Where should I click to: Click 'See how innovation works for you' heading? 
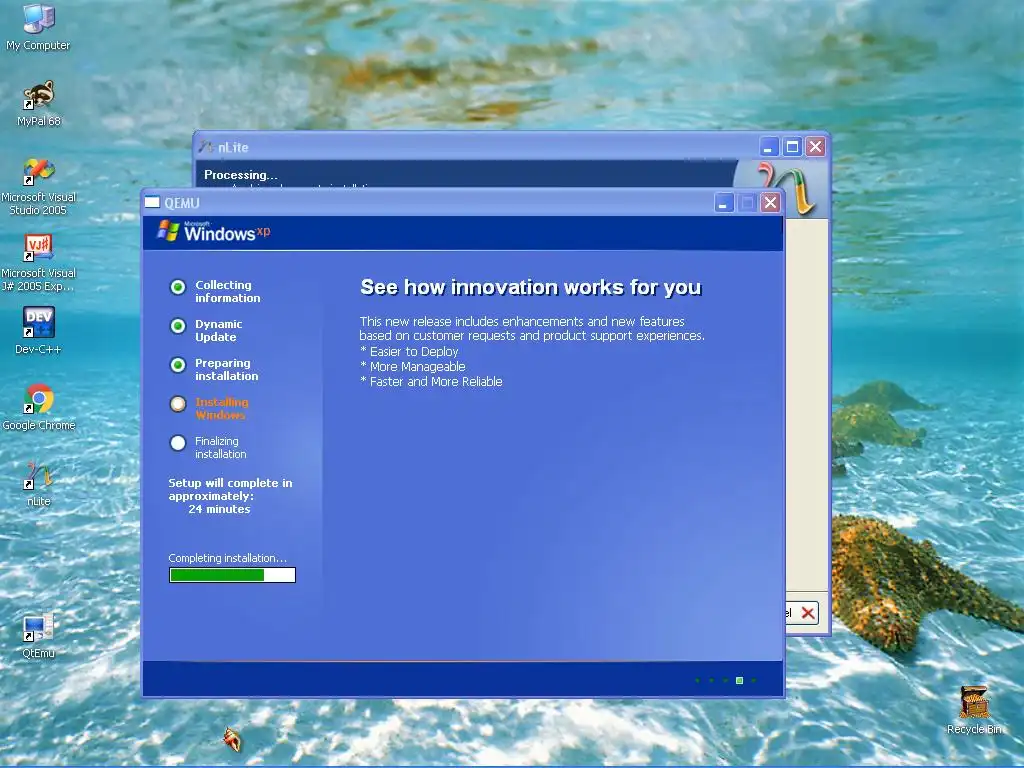pyautogui.click(x=531, y=287)
